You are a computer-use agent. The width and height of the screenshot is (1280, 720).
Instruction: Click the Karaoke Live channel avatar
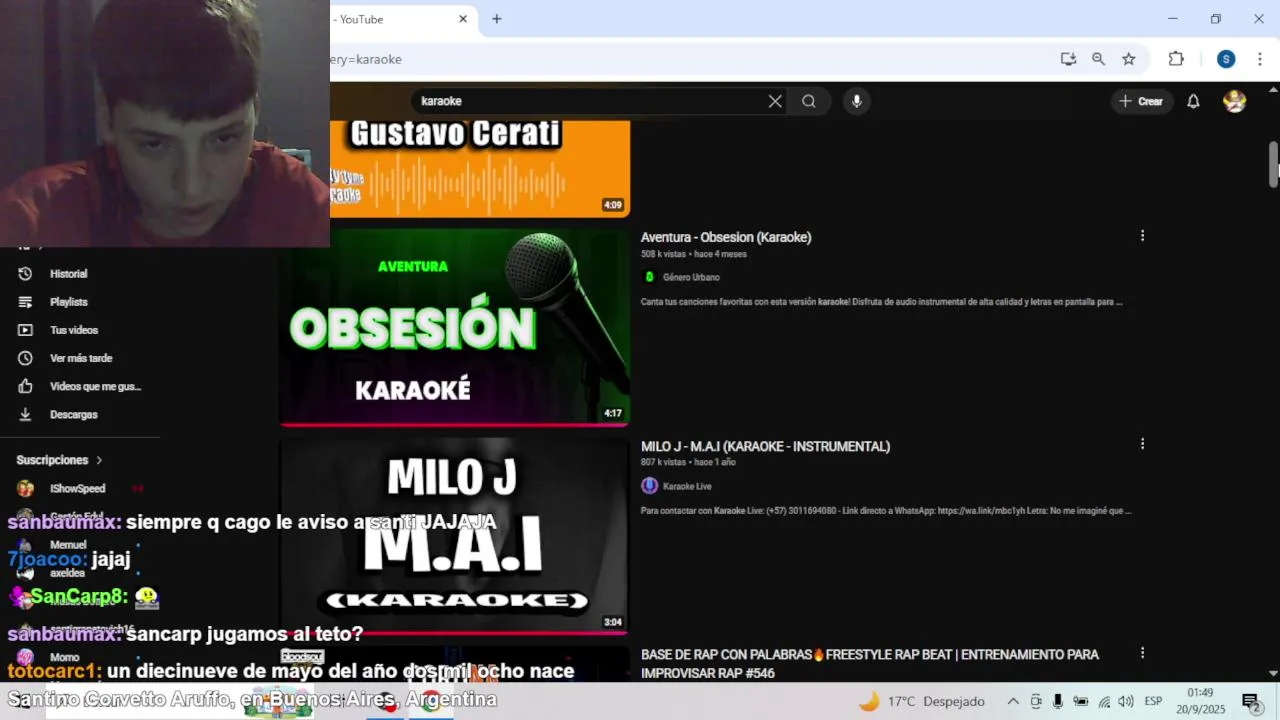click(649, 486)
